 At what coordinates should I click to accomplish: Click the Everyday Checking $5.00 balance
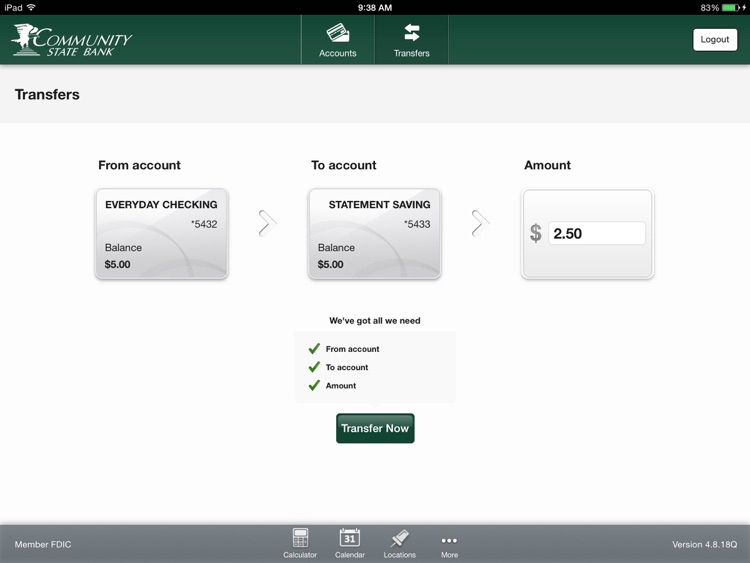pos(117,264)
